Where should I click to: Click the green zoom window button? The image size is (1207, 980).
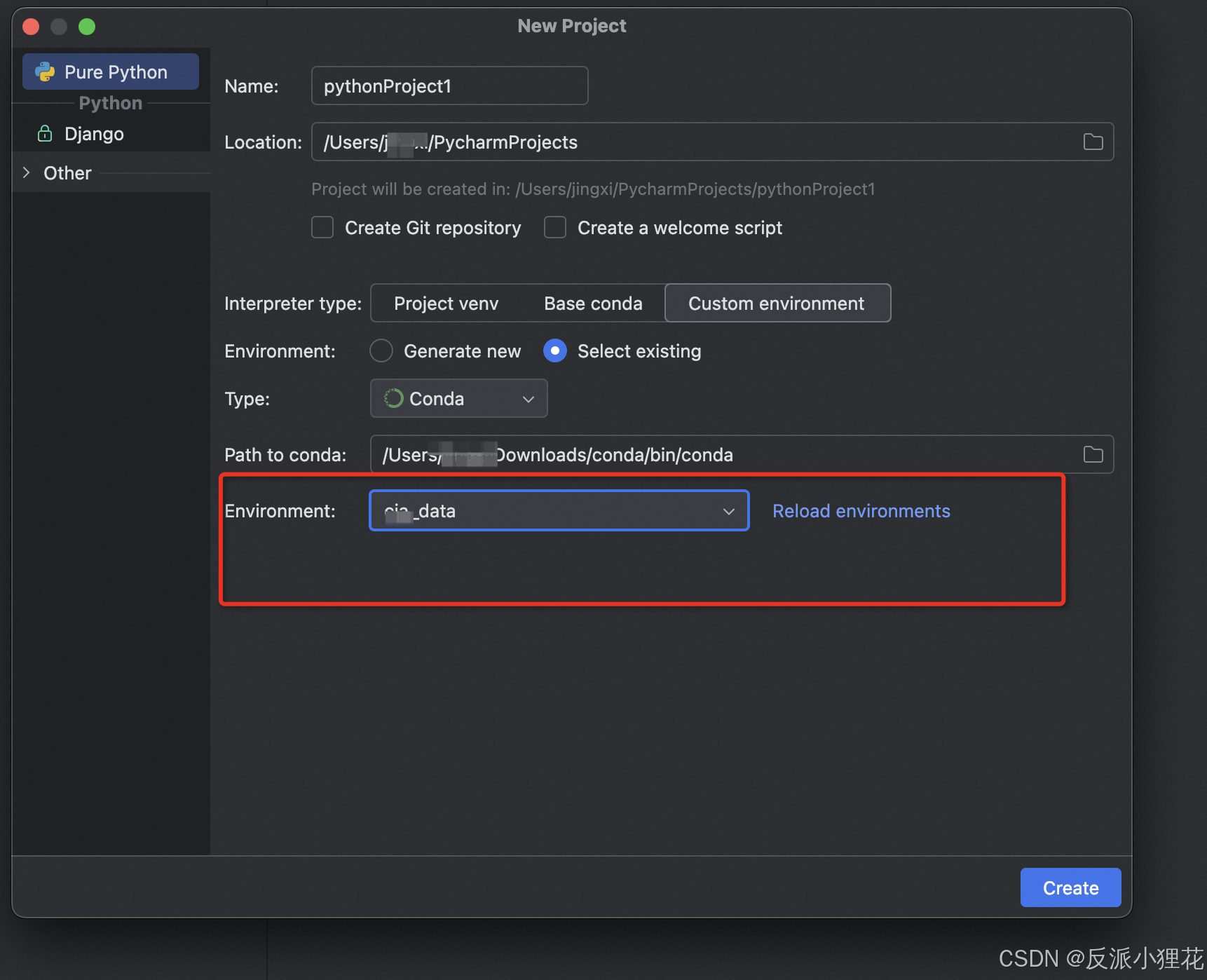click(x=87, y=27)
